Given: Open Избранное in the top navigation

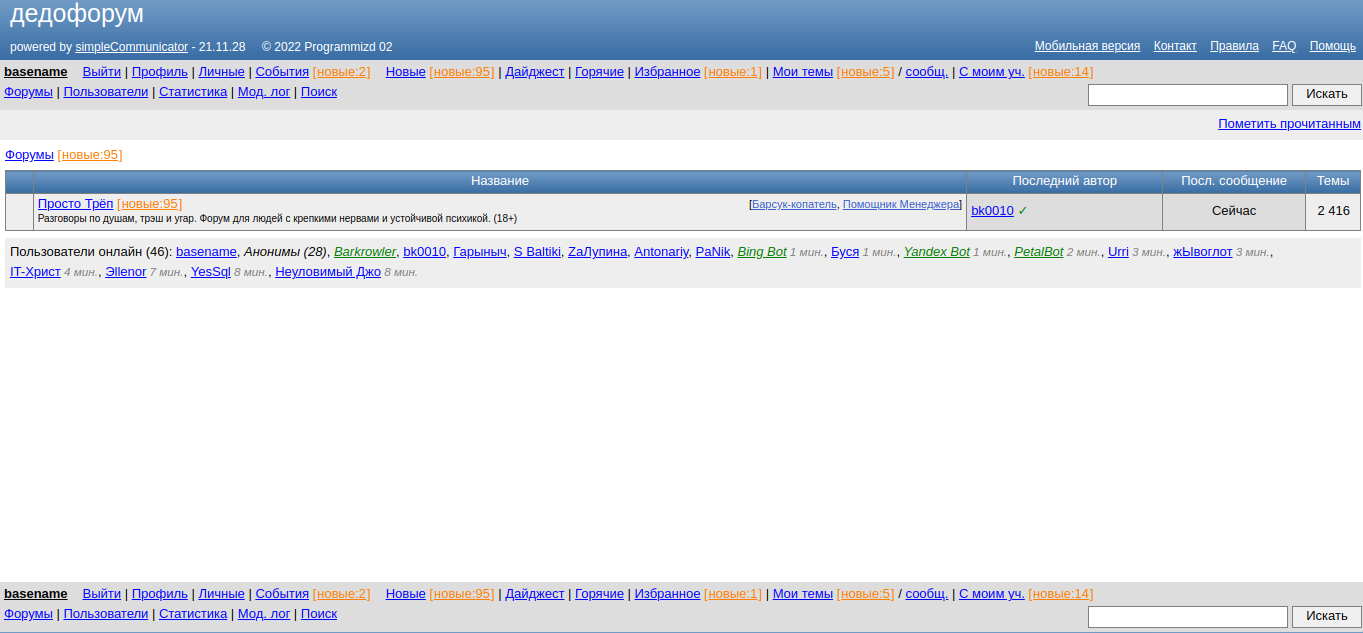Looking at the screenshot, I should click(667, 72).
